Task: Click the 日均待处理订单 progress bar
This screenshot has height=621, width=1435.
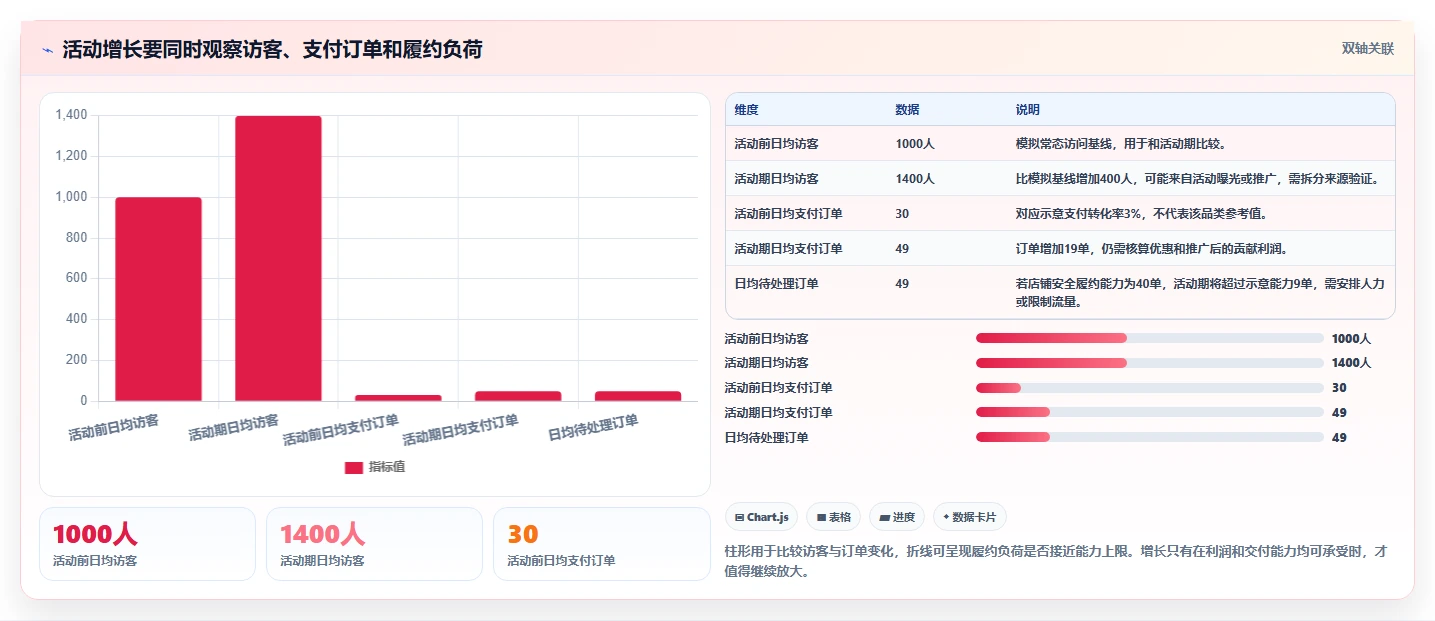Action: coord(1150,437)
